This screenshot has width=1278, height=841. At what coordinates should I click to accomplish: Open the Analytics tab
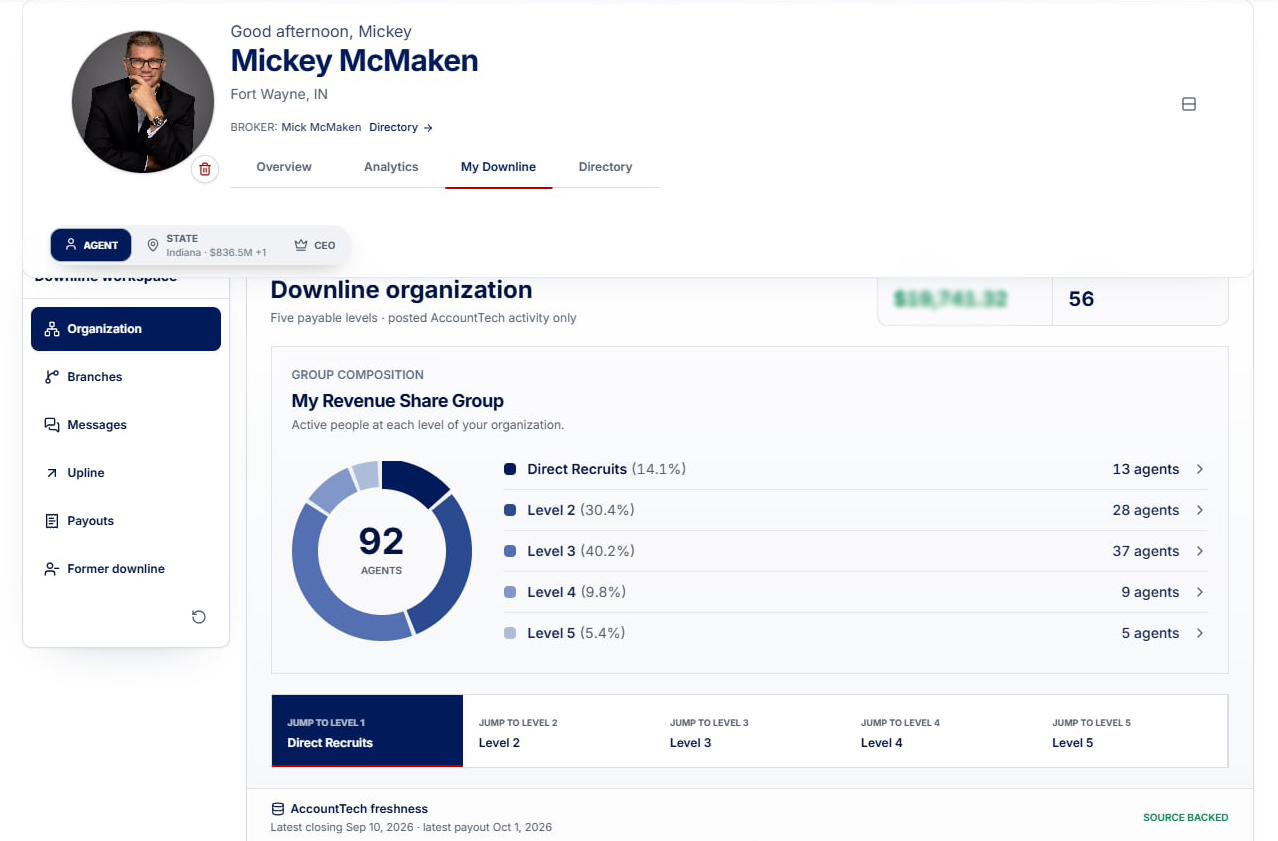391,167
